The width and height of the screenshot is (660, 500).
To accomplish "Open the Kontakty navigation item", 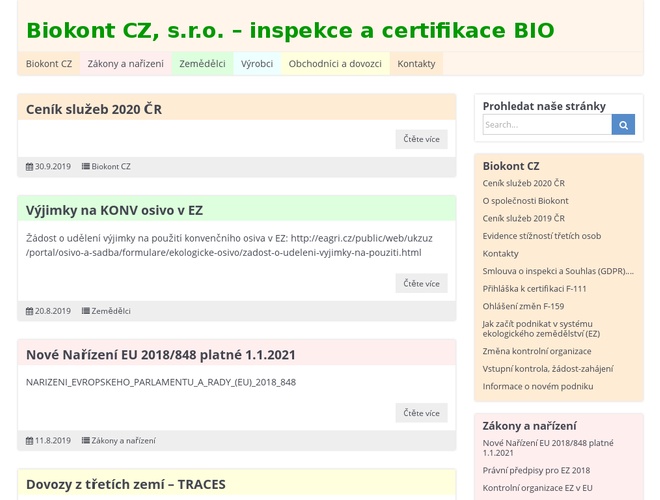I will (416, 64).
